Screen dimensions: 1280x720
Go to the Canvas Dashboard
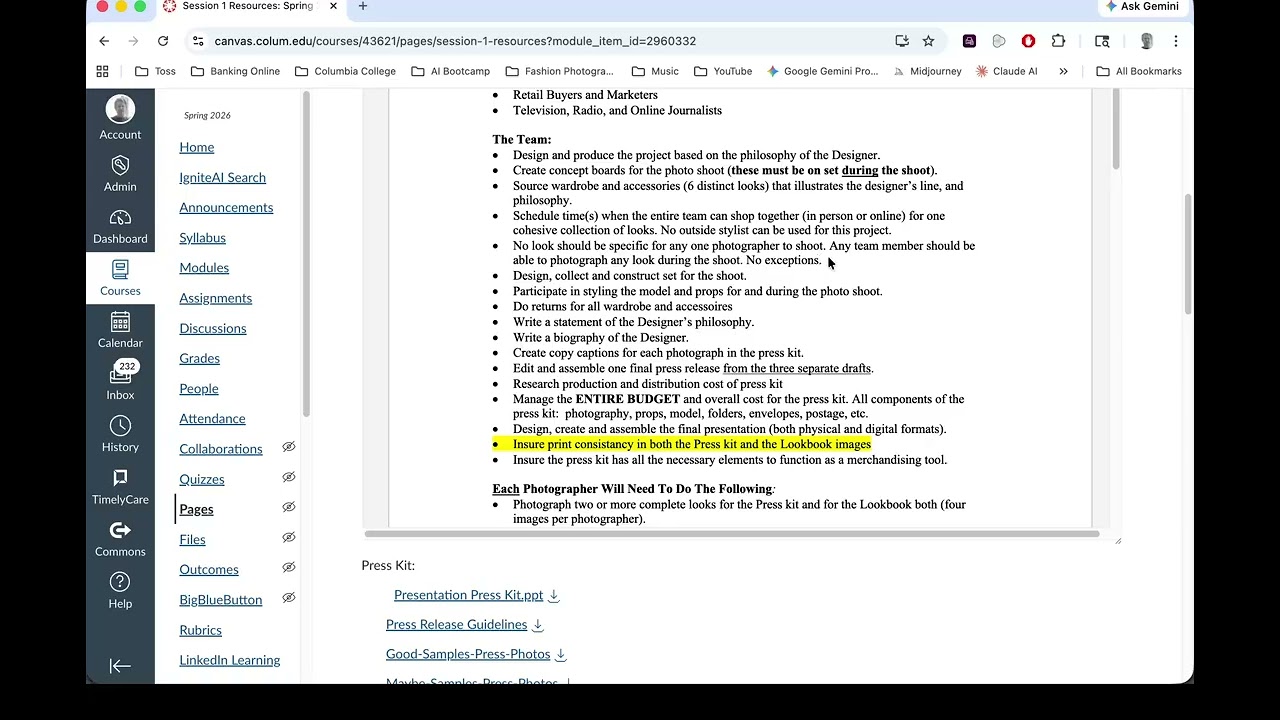[120, 226]
